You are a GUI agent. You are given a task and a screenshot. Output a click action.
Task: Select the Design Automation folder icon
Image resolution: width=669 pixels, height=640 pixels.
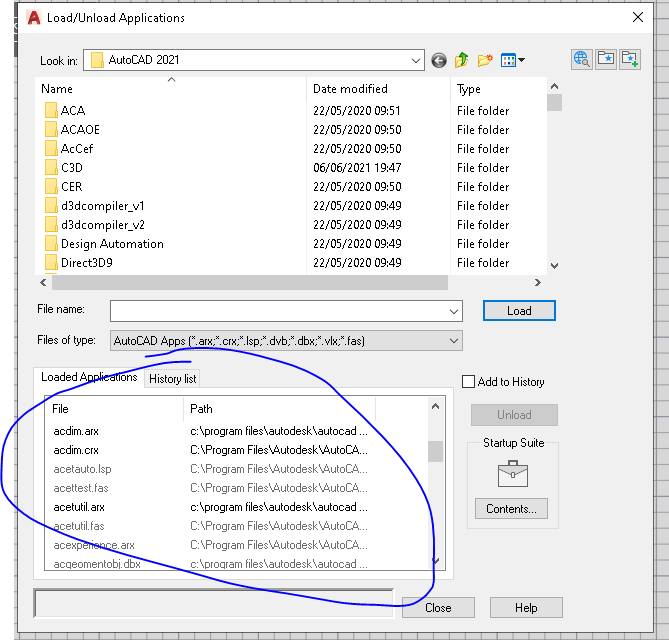(51, 243)
